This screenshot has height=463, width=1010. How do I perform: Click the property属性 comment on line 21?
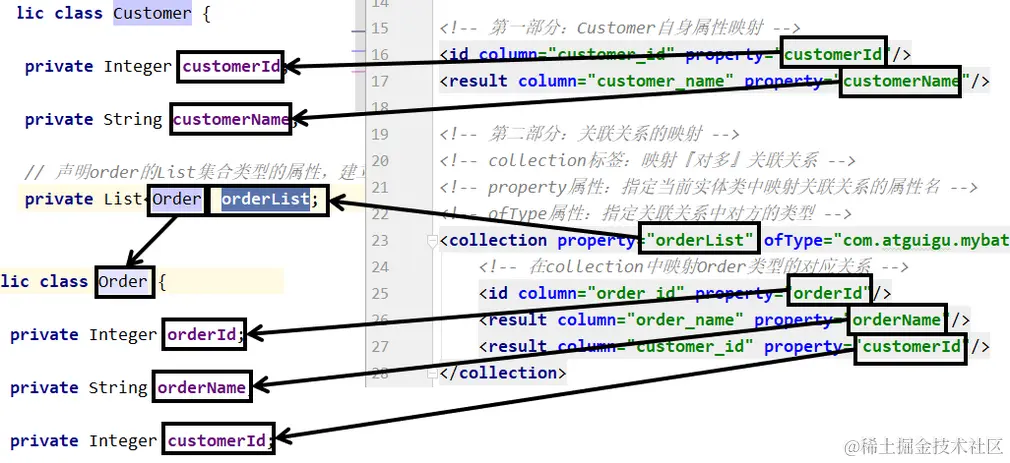709,187
